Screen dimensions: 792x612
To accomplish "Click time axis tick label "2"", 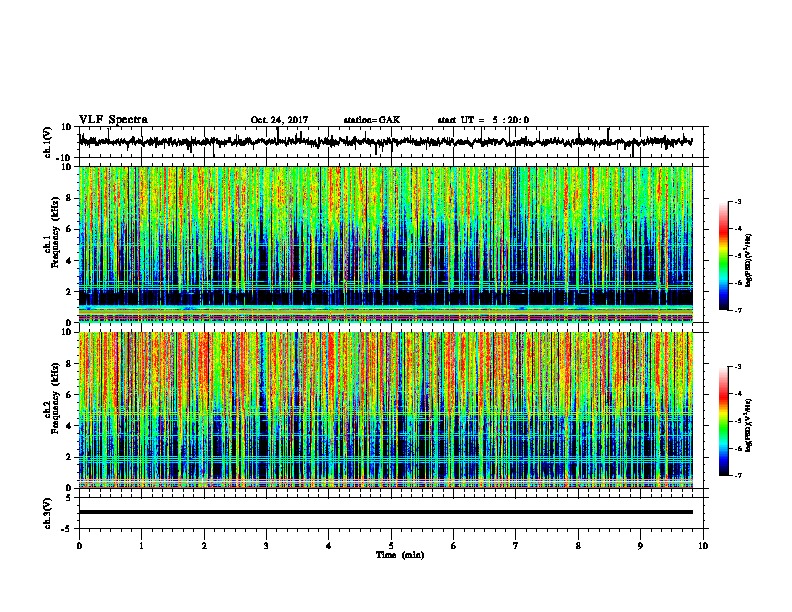I will pyautogui.click(x=204, y=546).
